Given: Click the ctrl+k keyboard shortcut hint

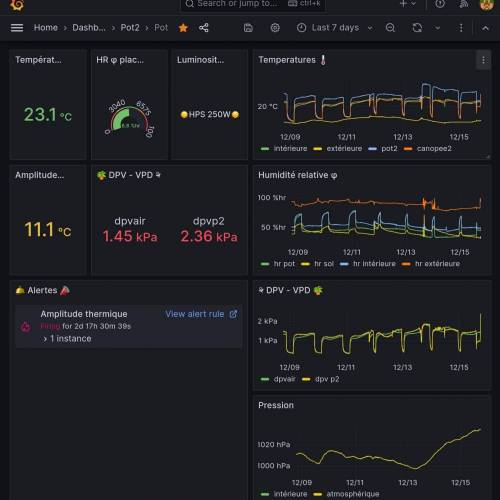Looking at the screenshot, I should pos(304,4).
